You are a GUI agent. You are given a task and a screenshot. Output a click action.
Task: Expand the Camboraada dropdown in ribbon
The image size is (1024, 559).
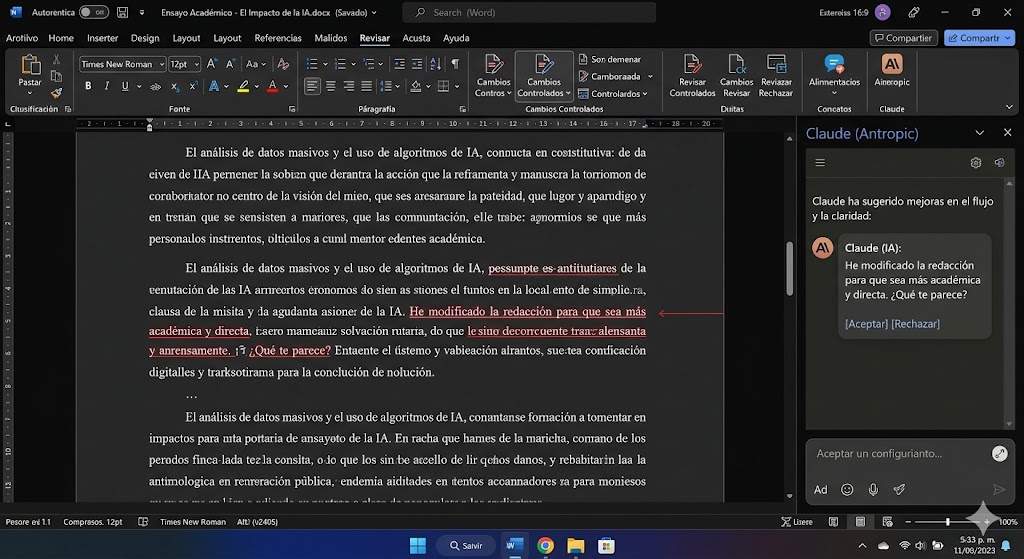coord(650,76)
